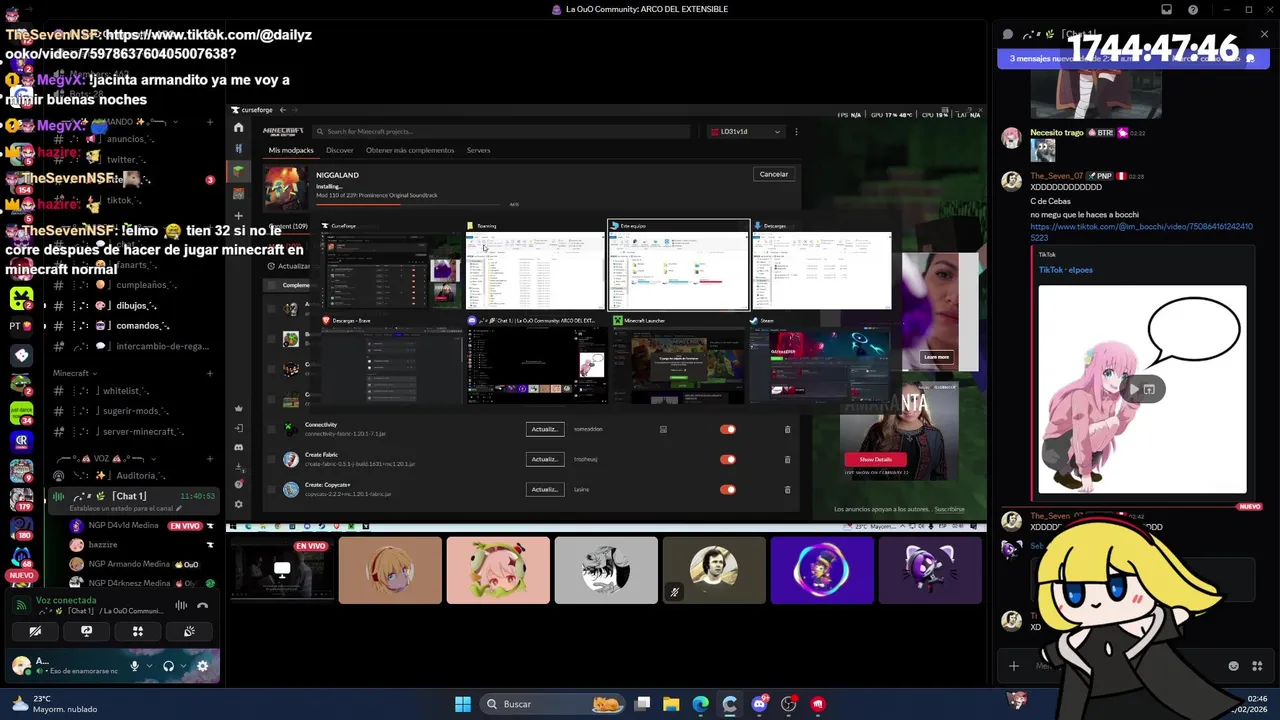Viewport: 1280px width, 720px height.
Task: Open CurseForge home icon in streamed window
Action: (x=238, y=128)
